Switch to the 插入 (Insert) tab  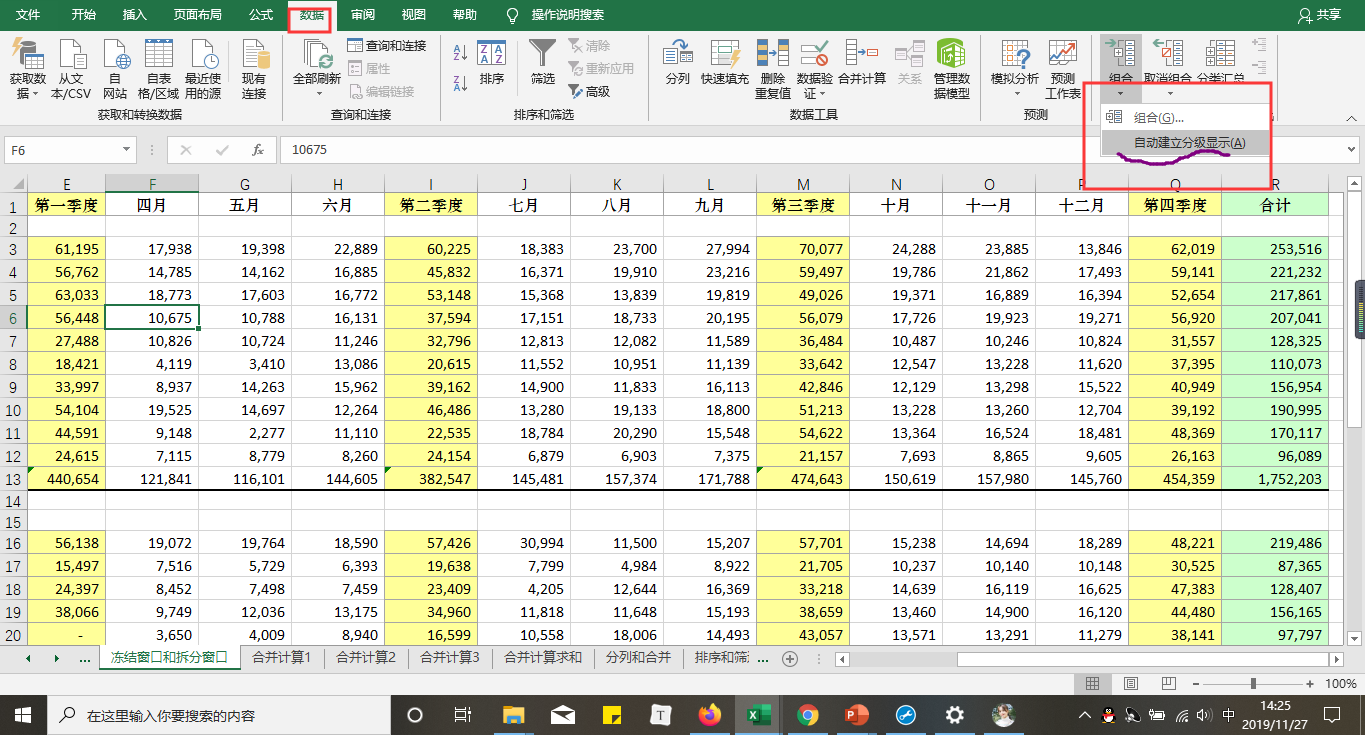coord(134,15)
